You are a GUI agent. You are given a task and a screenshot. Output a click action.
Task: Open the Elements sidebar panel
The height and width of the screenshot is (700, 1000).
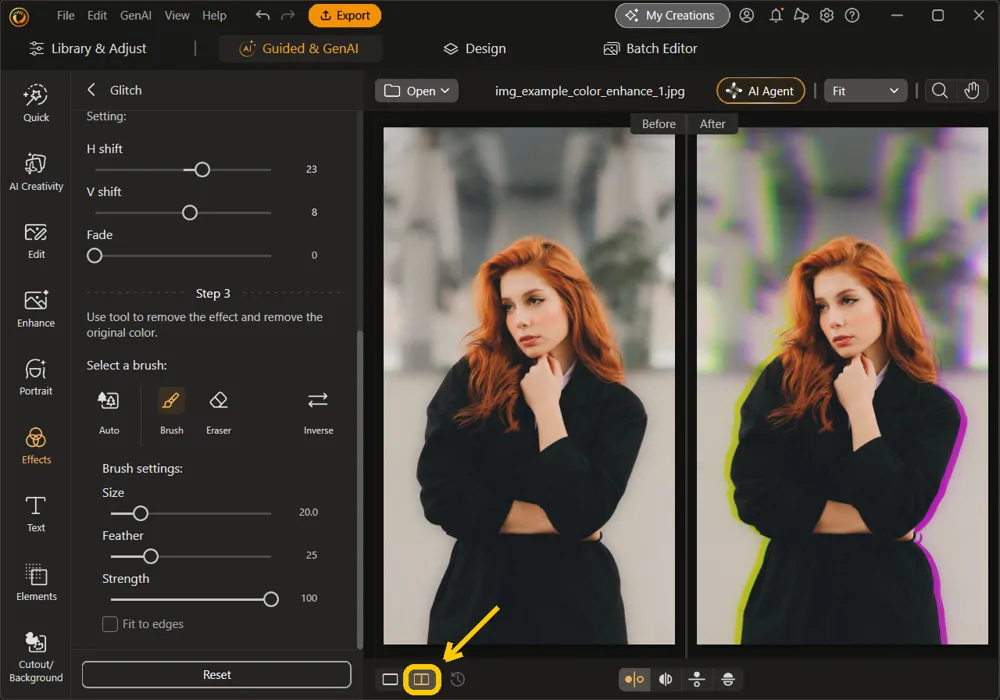pyautogui.click(x=36, y=583)
